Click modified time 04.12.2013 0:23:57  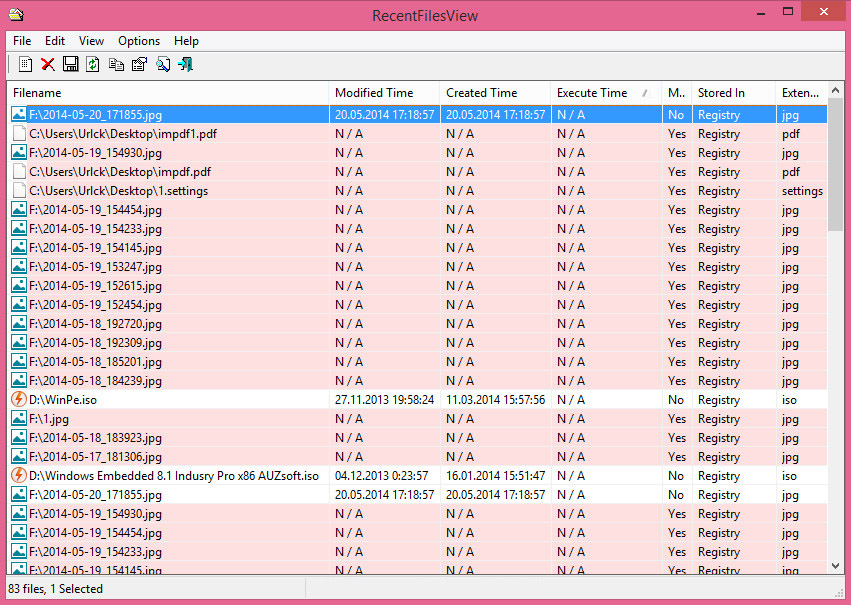click(x=382, y=476)
